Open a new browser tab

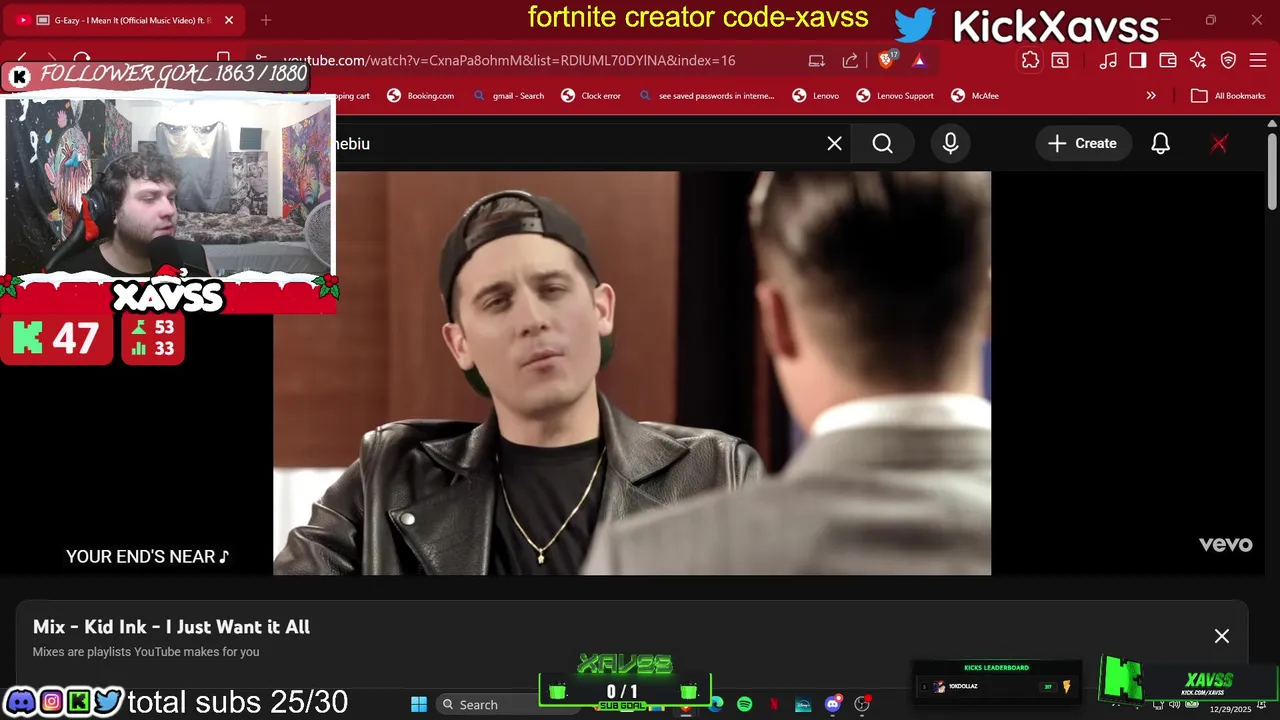click(x=266, y=20)
